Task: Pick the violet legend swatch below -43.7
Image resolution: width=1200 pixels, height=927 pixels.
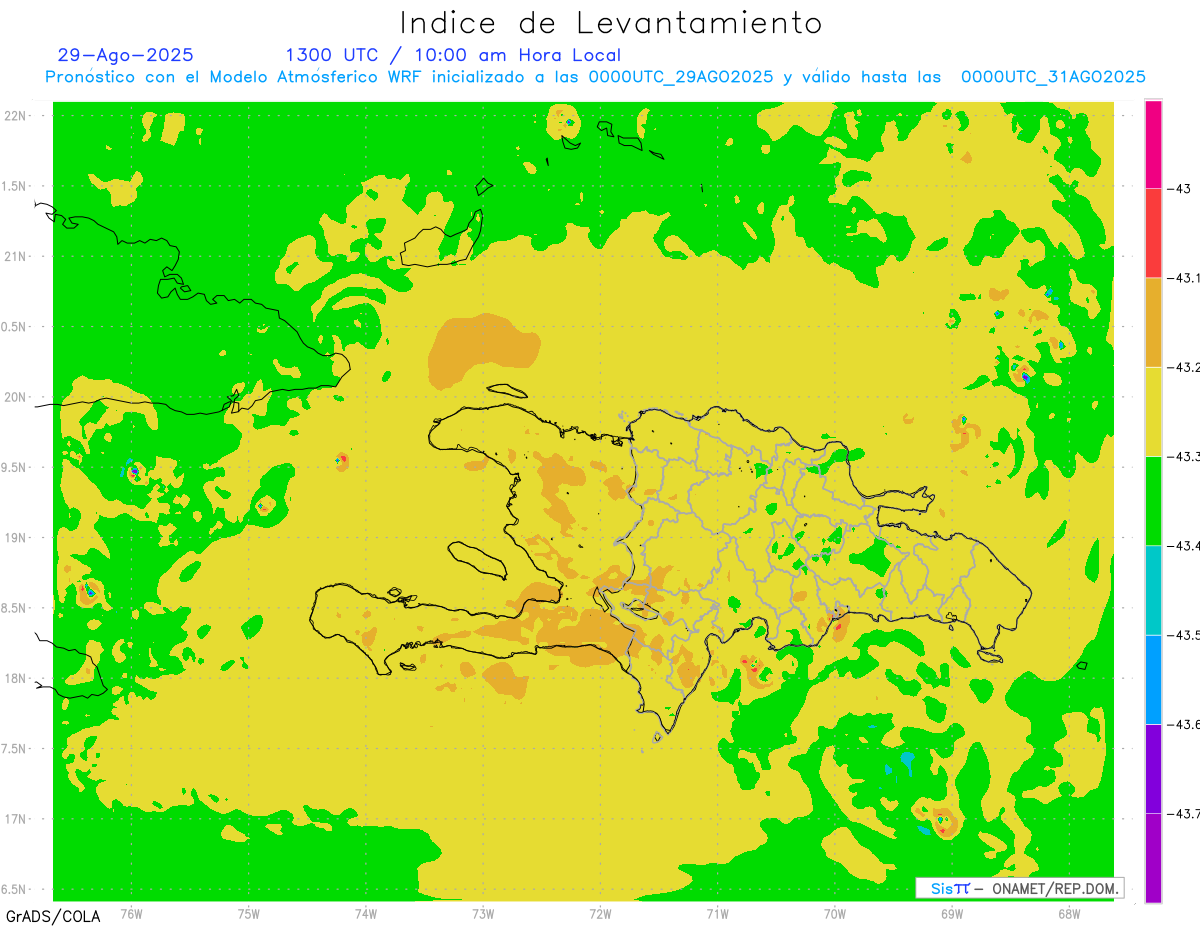Action: pyautogui.click(x=1153, y=857)
